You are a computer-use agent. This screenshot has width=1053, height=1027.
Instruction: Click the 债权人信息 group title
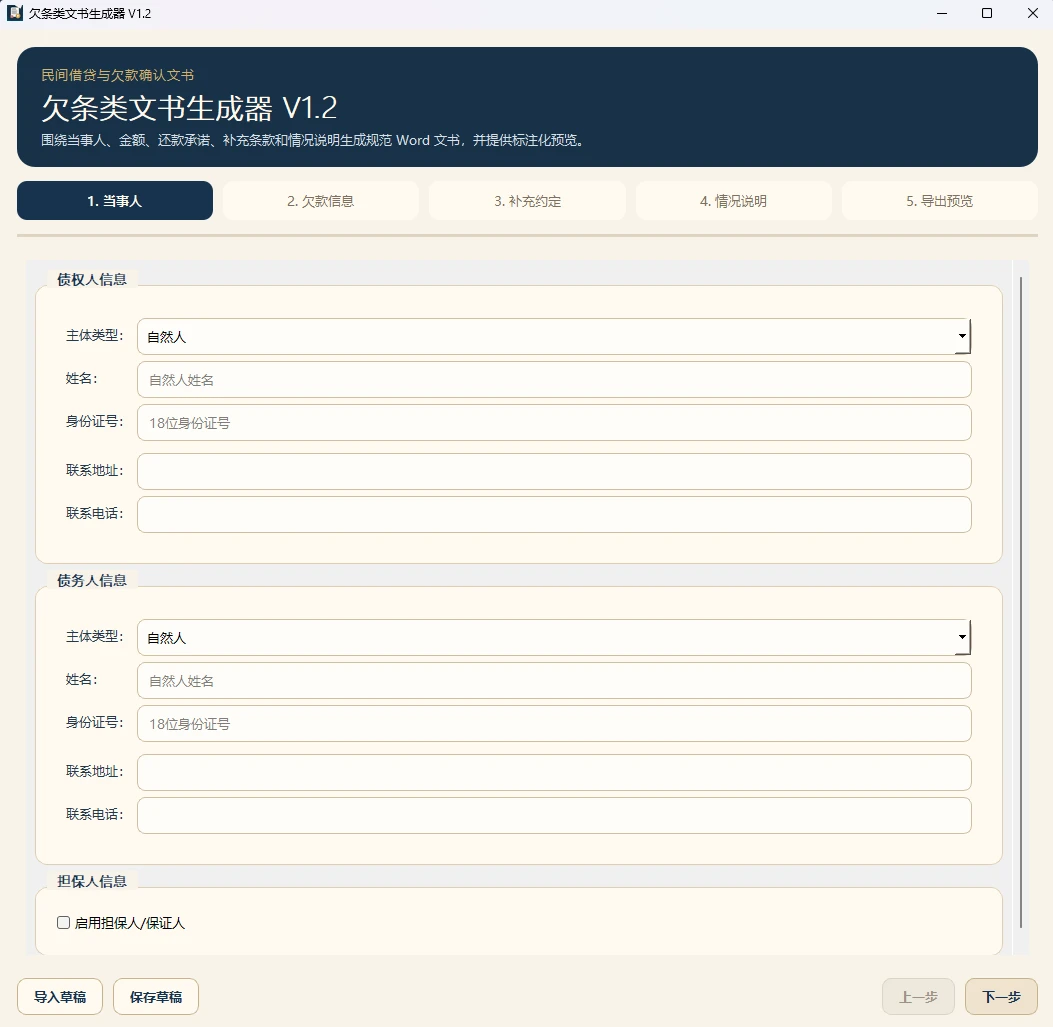point(92,279)
